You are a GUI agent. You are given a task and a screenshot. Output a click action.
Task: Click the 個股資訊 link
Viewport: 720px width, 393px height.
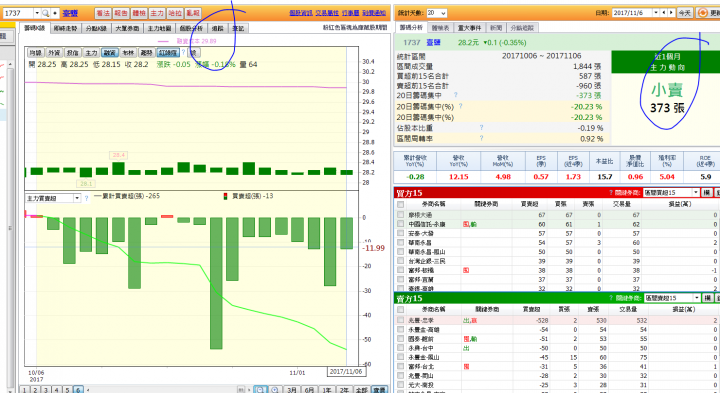(301, 13)
